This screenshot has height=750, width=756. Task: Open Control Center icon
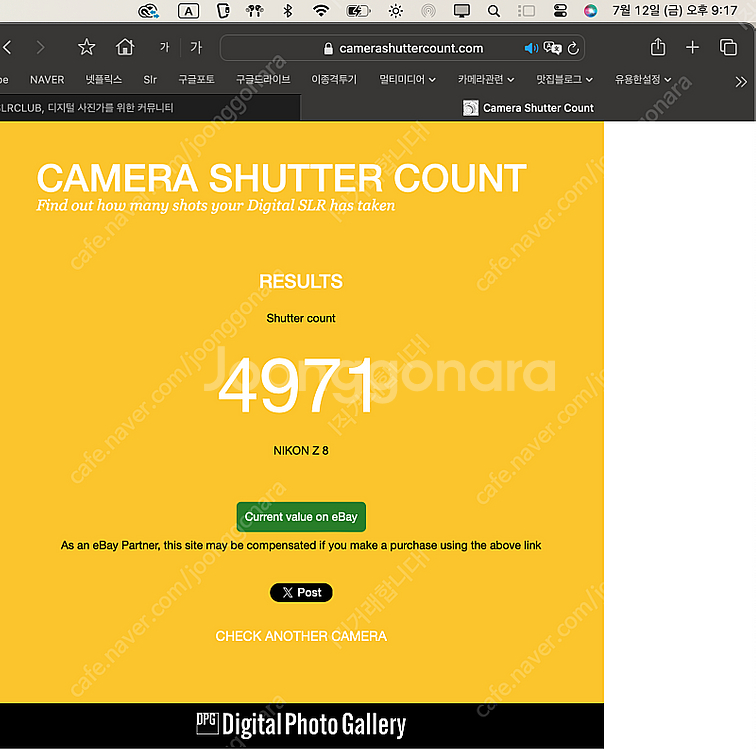click(560, 11)
